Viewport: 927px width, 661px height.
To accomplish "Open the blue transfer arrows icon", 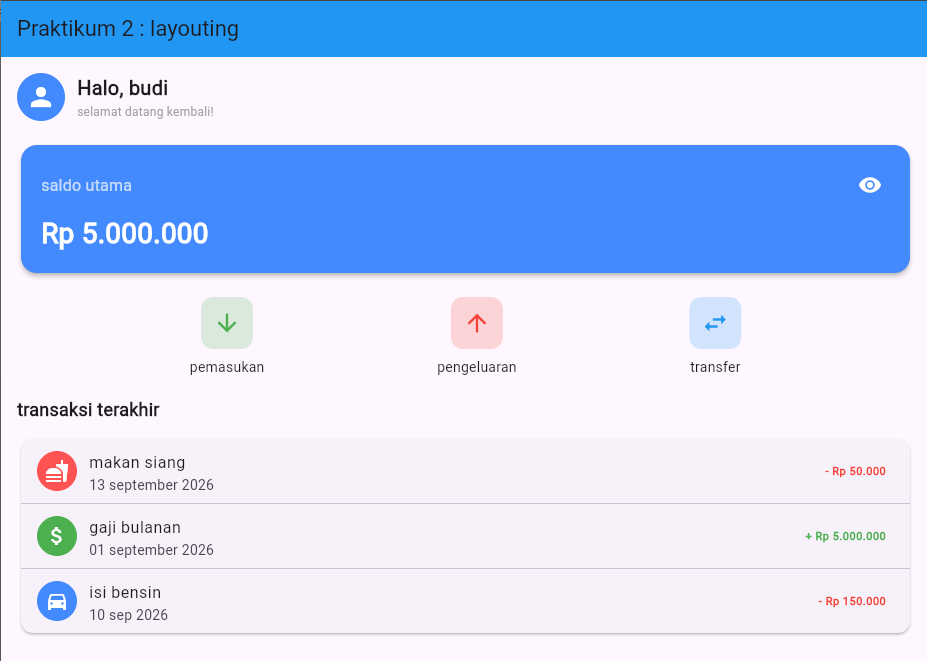I will coord(715,323).
